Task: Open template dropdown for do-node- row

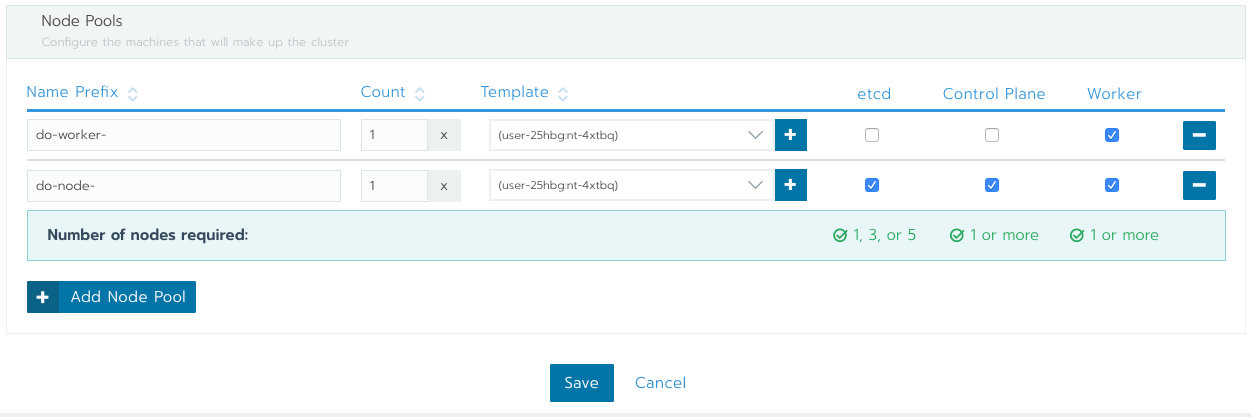Action: pos(631,185)
